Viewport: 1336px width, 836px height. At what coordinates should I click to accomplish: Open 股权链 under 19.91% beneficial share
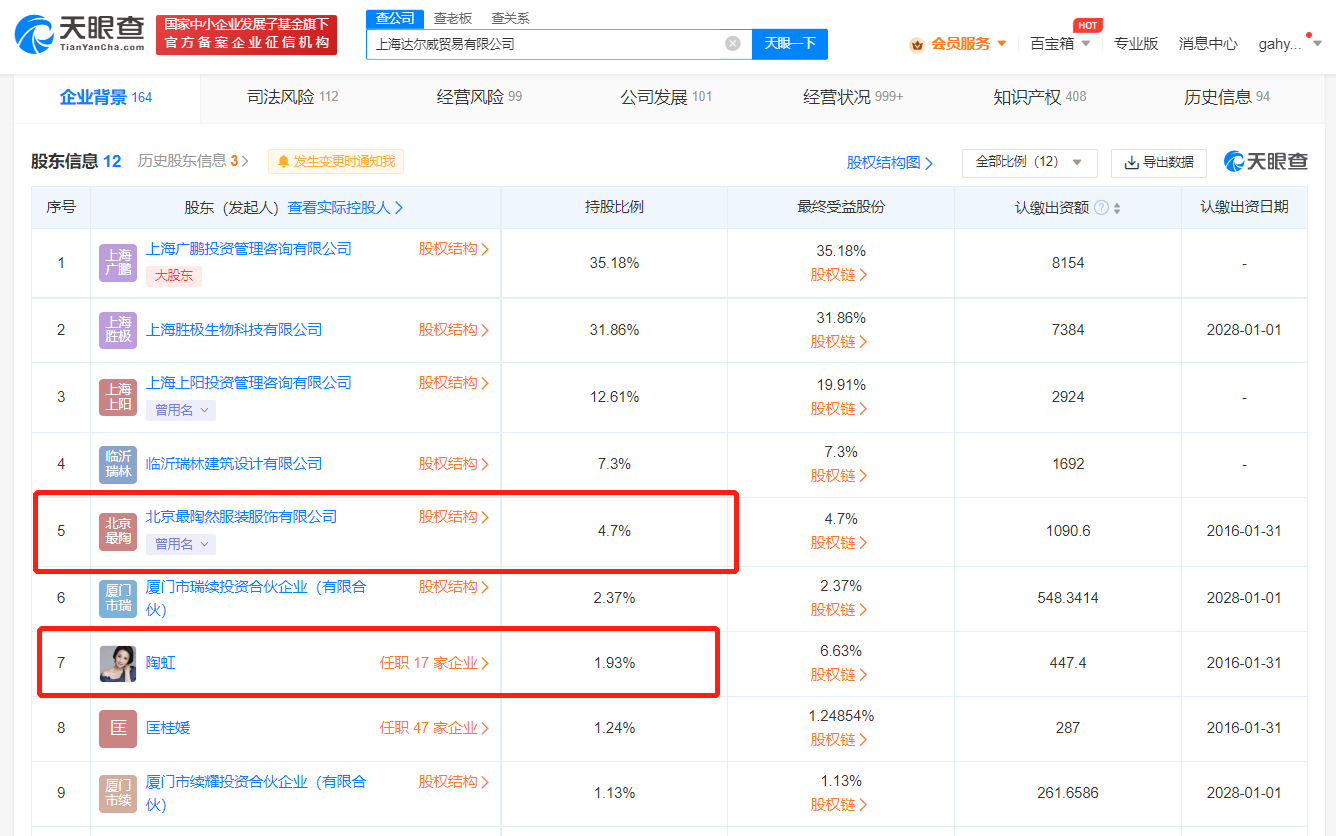point(839,408)
